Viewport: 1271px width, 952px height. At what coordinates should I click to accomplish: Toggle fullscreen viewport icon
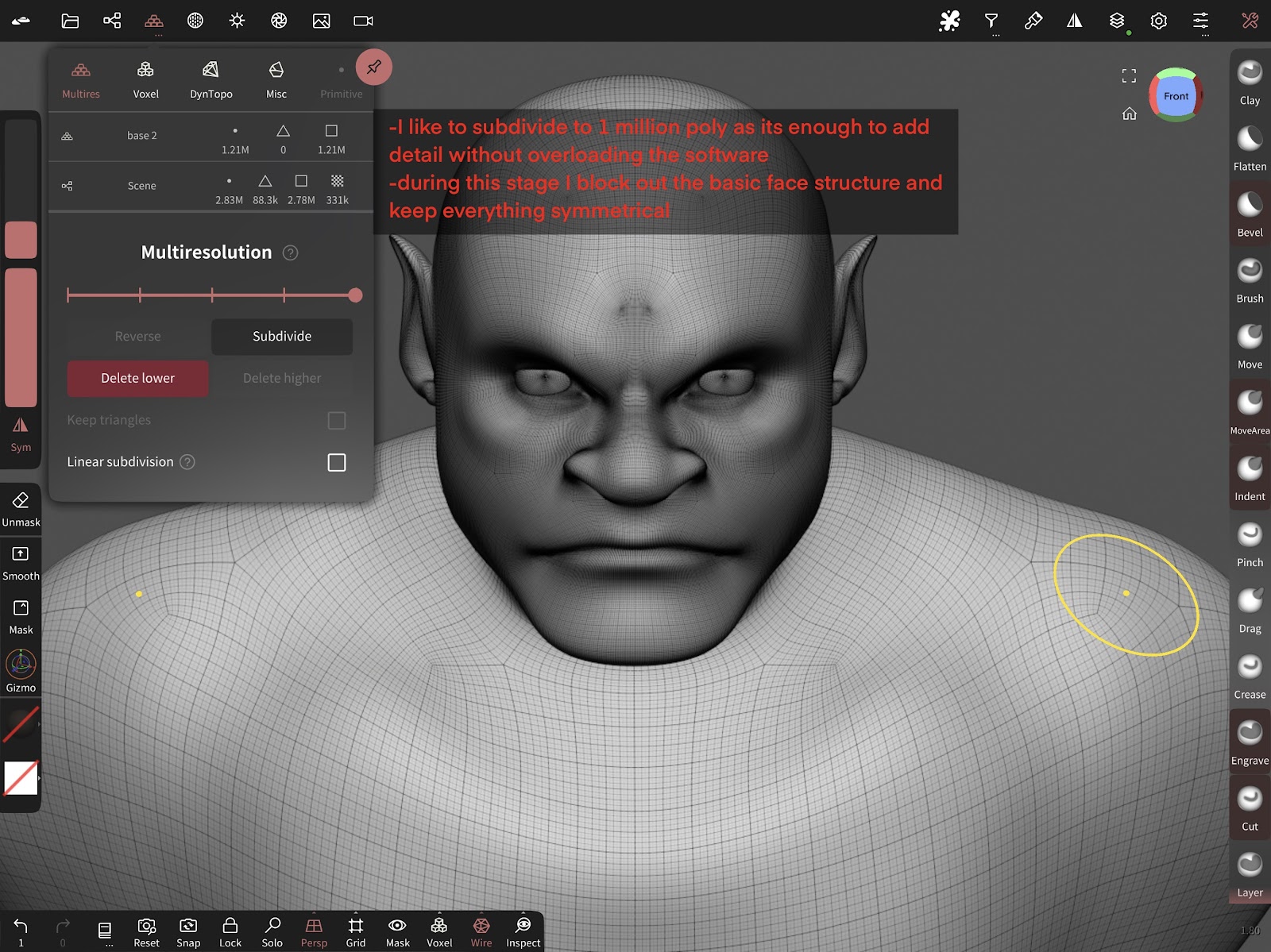pos(1129,75)
